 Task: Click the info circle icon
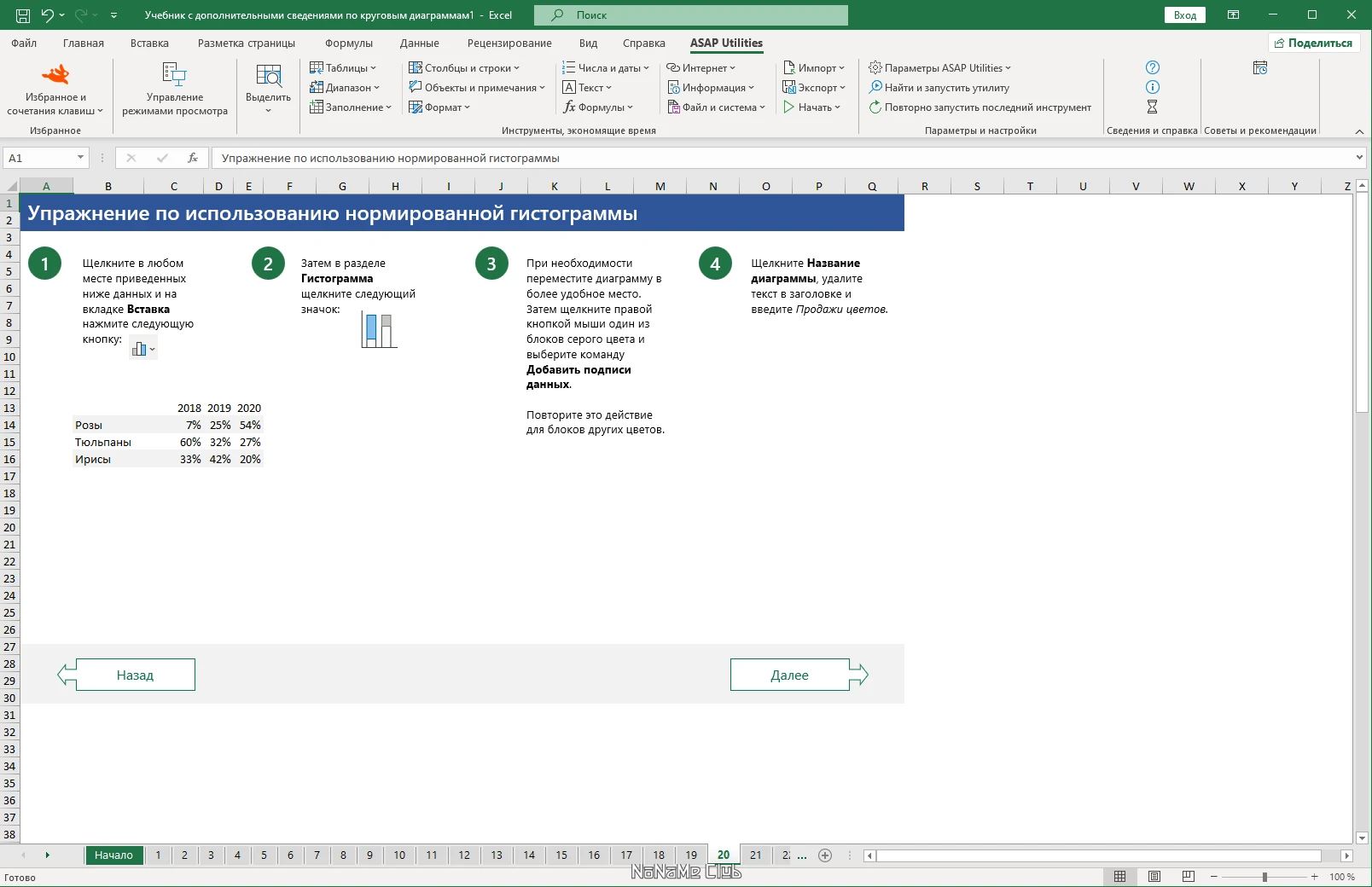[1153, 87]
